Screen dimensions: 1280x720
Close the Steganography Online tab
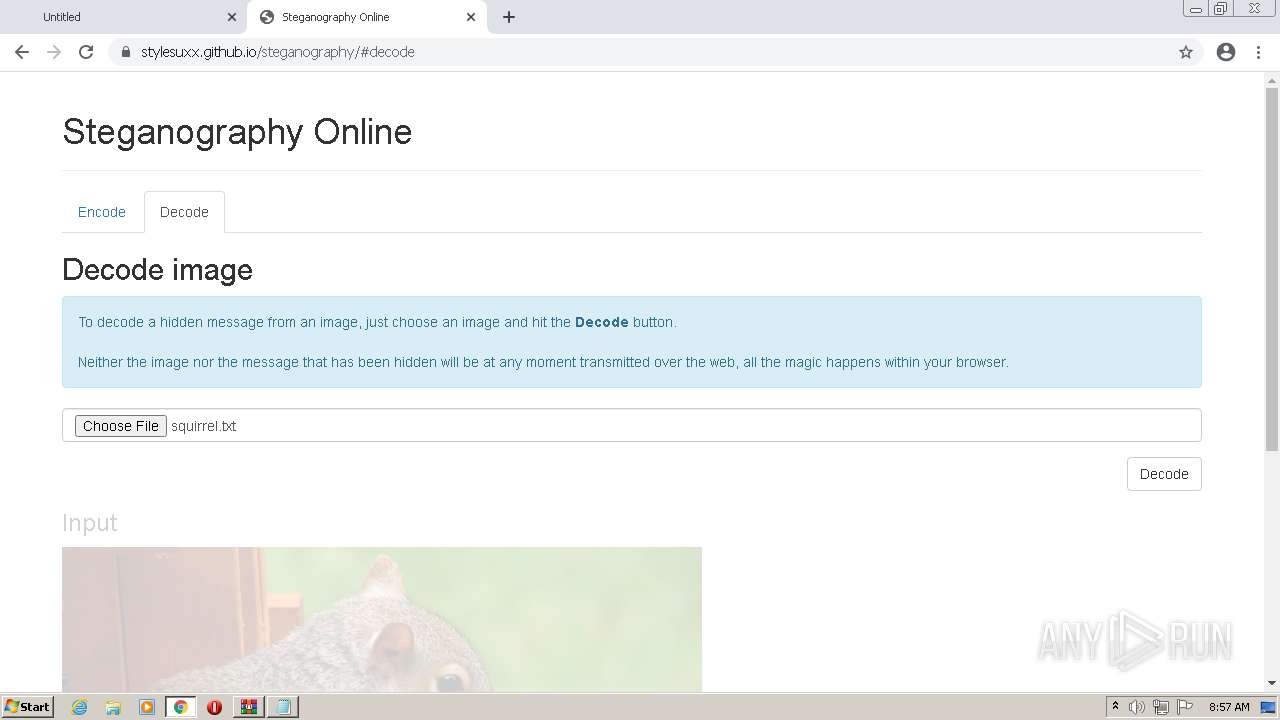click(470, 17)
